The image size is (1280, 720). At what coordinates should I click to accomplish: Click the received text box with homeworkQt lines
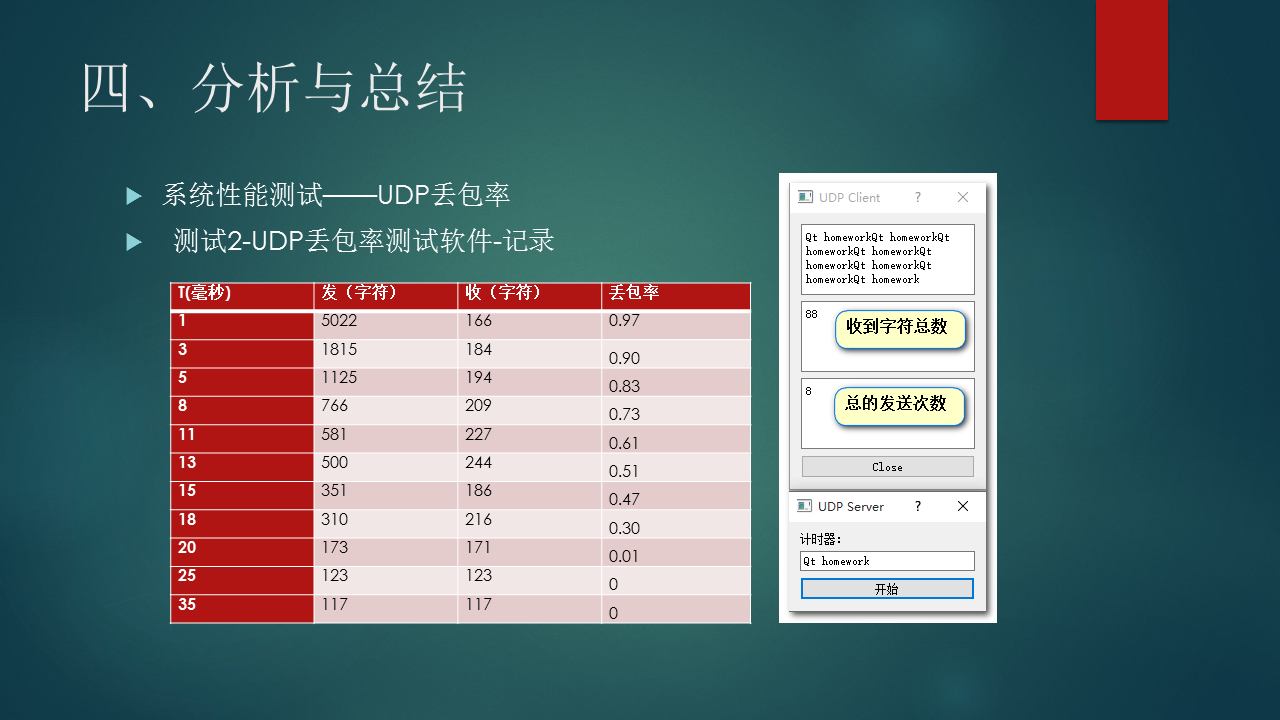coord(887,259)
